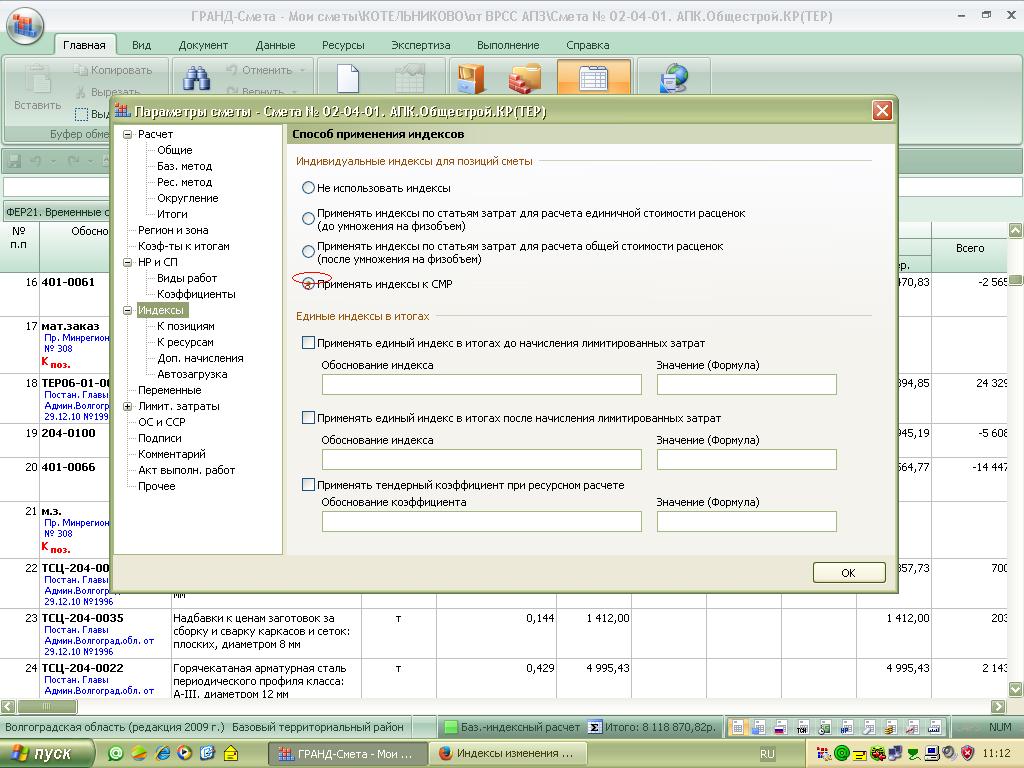Screen dimensions: 1024x768
Task: Select indices for общей стоимости расценок option
Action: [x=308, y=251]
